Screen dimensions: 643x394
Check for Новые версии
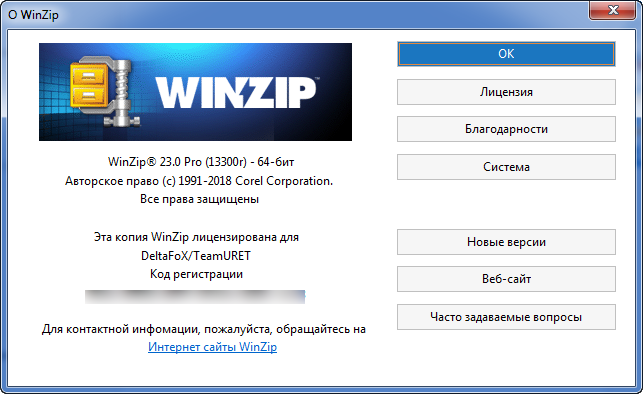point(506,242)
